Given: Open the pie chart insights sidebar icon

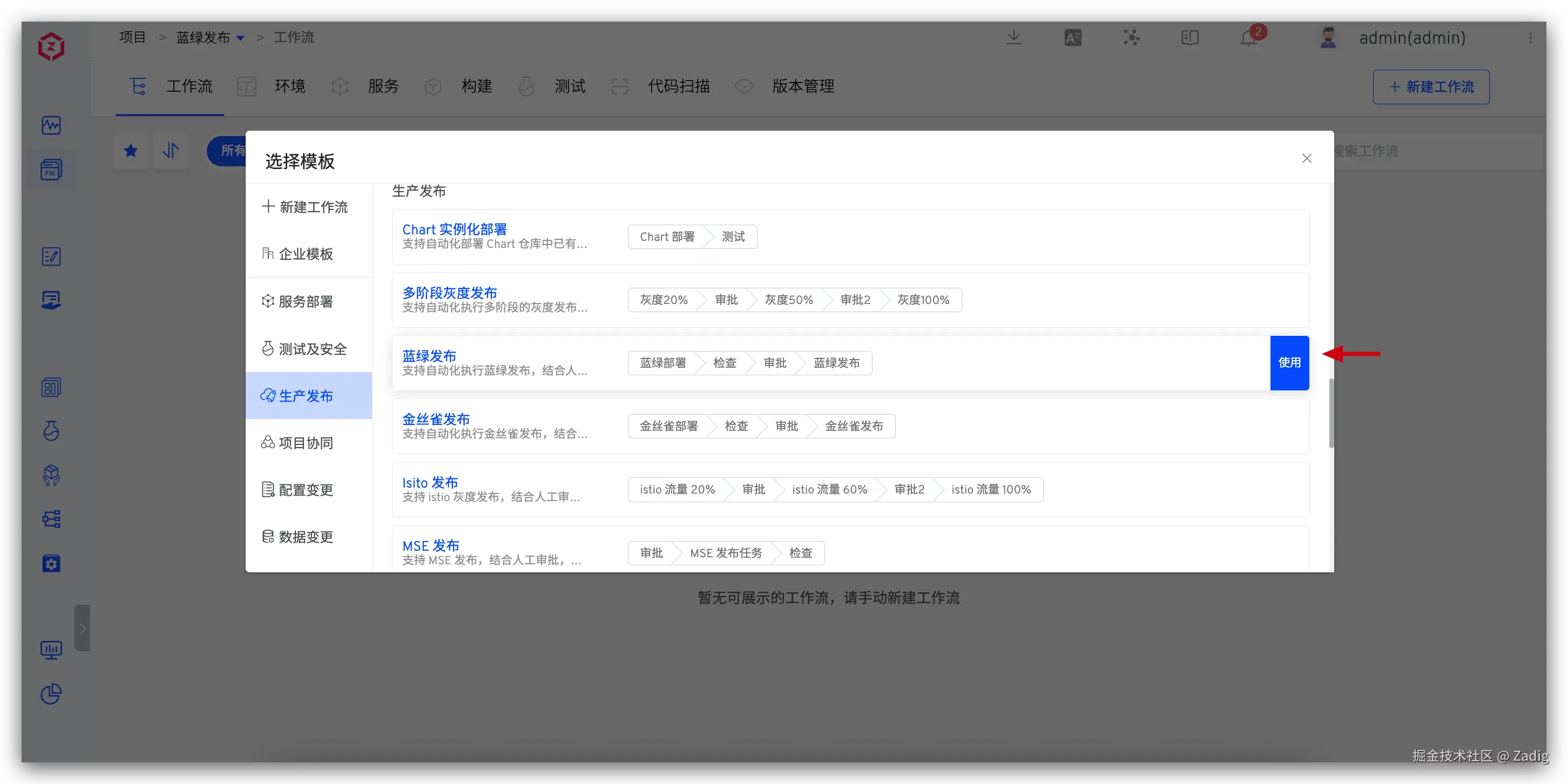Looking at the screenshot, I should [51, 694].
